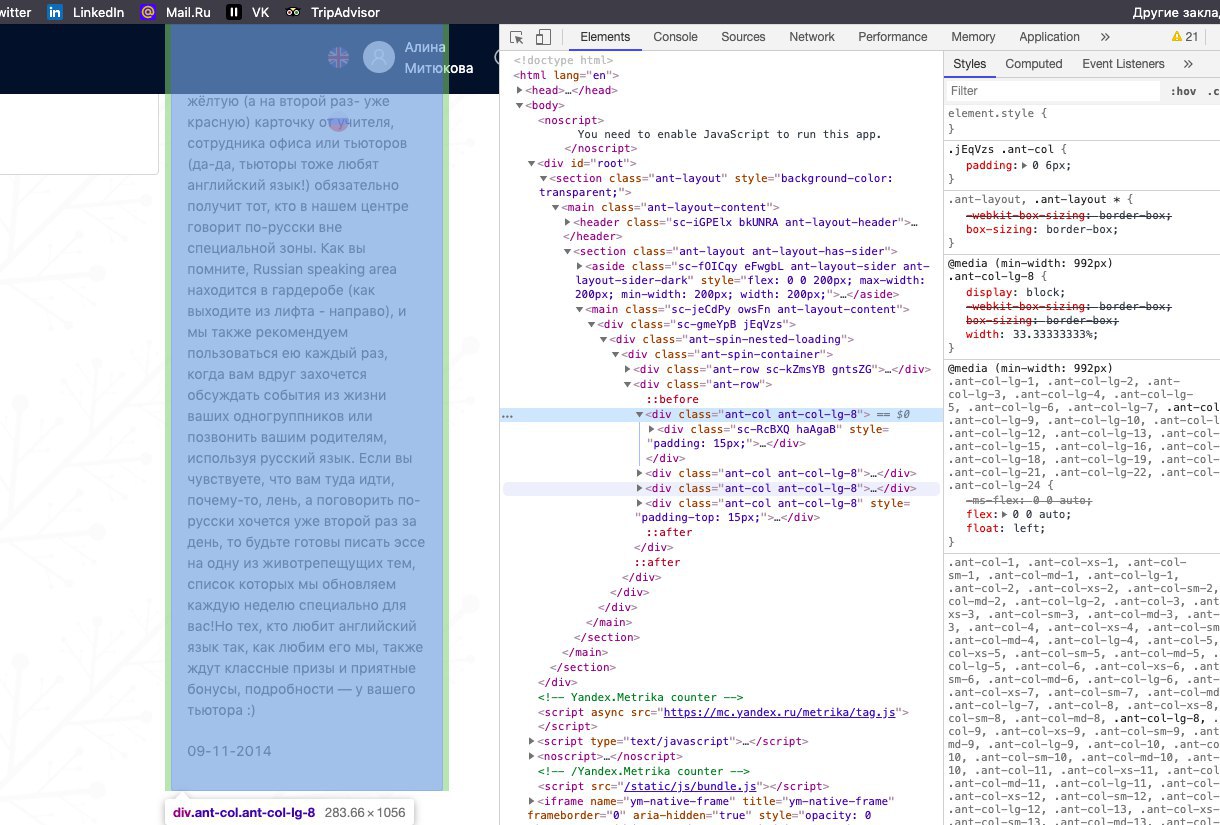Click the Алина Митюкова user name
The height and width of the screenshot is (825, 1220).
pos(439,58)
